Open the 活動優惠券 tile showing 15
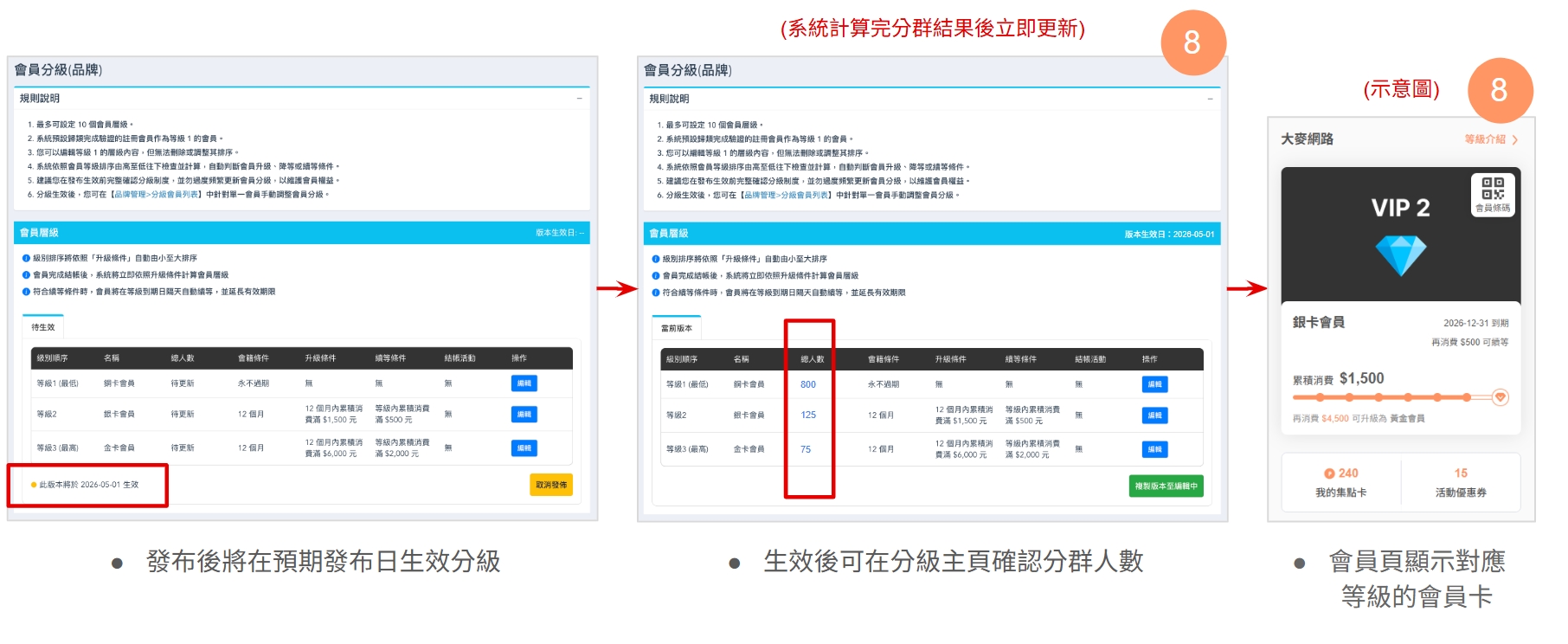The image size is (1568, 644). (x=1460, y=482)
